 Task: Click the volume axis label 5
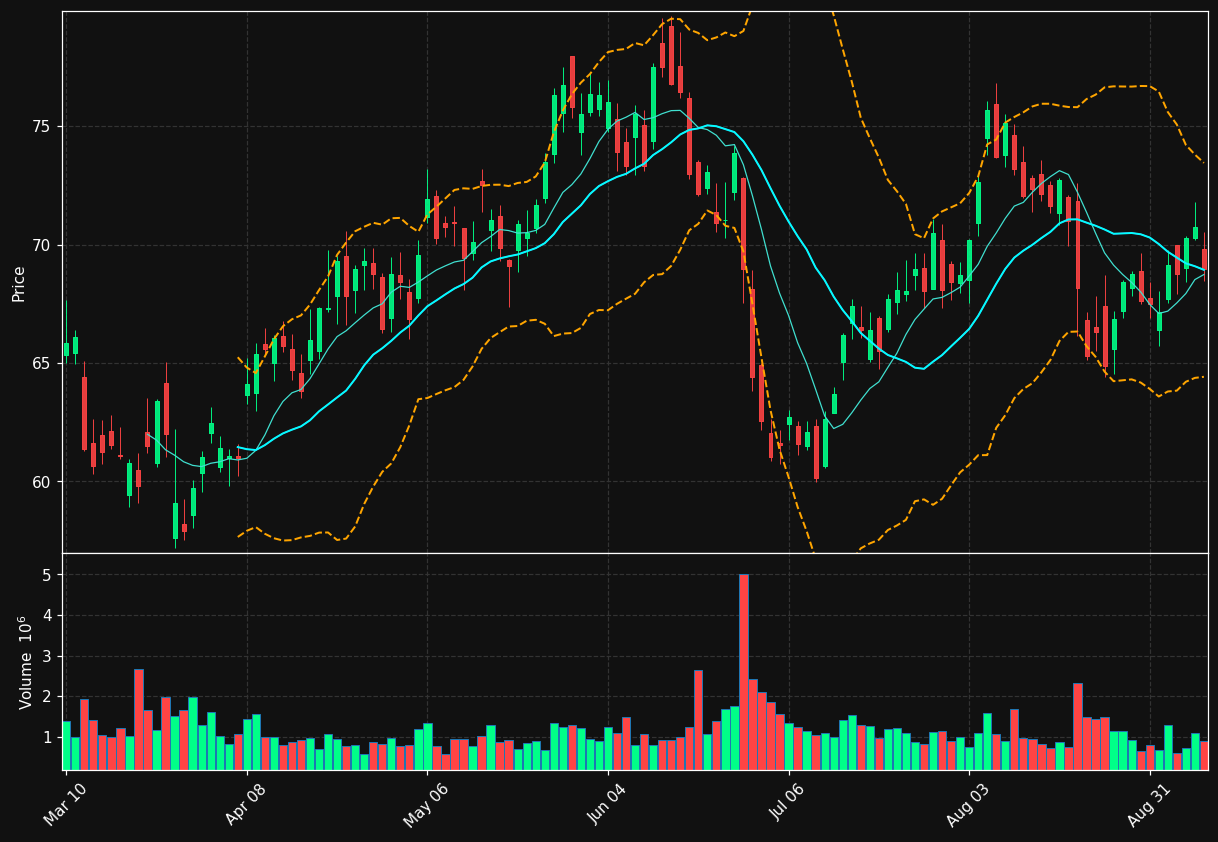[47, 575]
